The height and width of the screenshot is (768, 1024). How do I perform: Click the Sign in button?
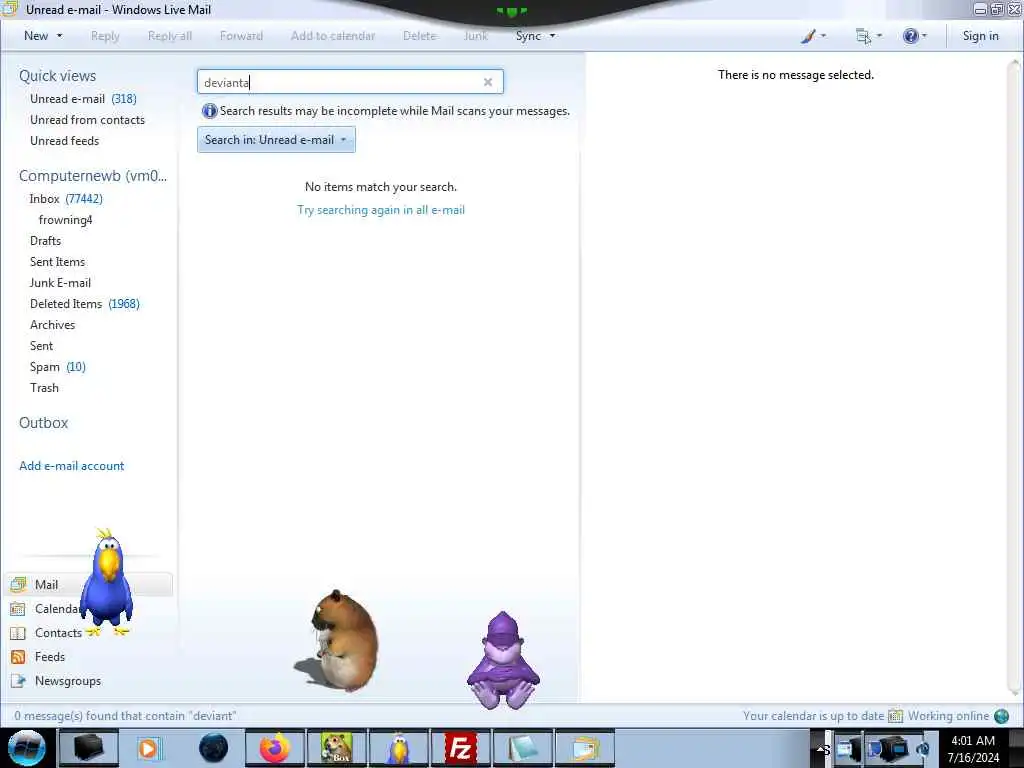[x=980, y=36]
